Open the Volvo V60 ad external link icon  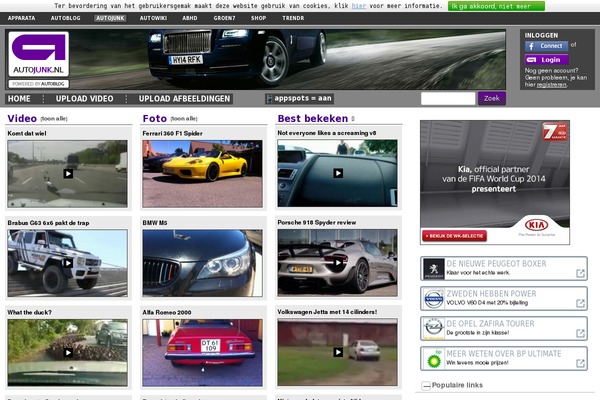[580, 303]
